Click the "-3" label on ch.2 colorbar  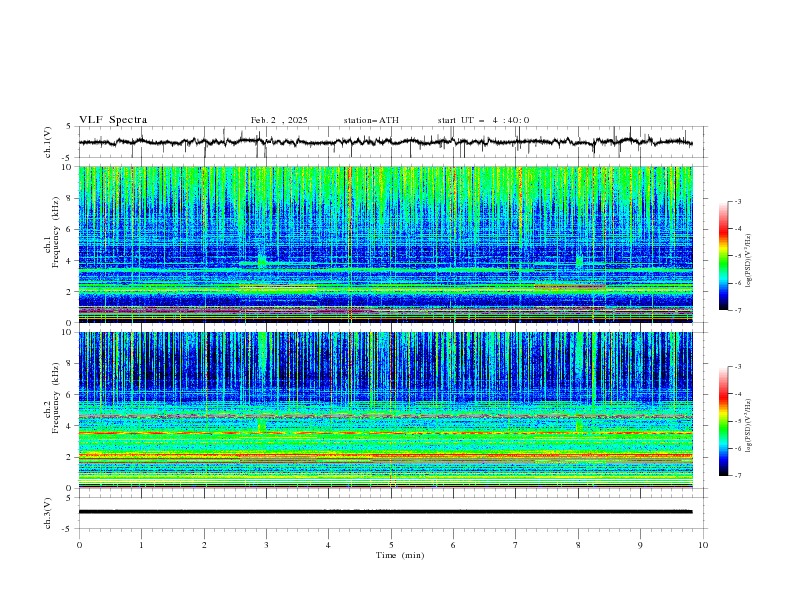pos(738,367)
